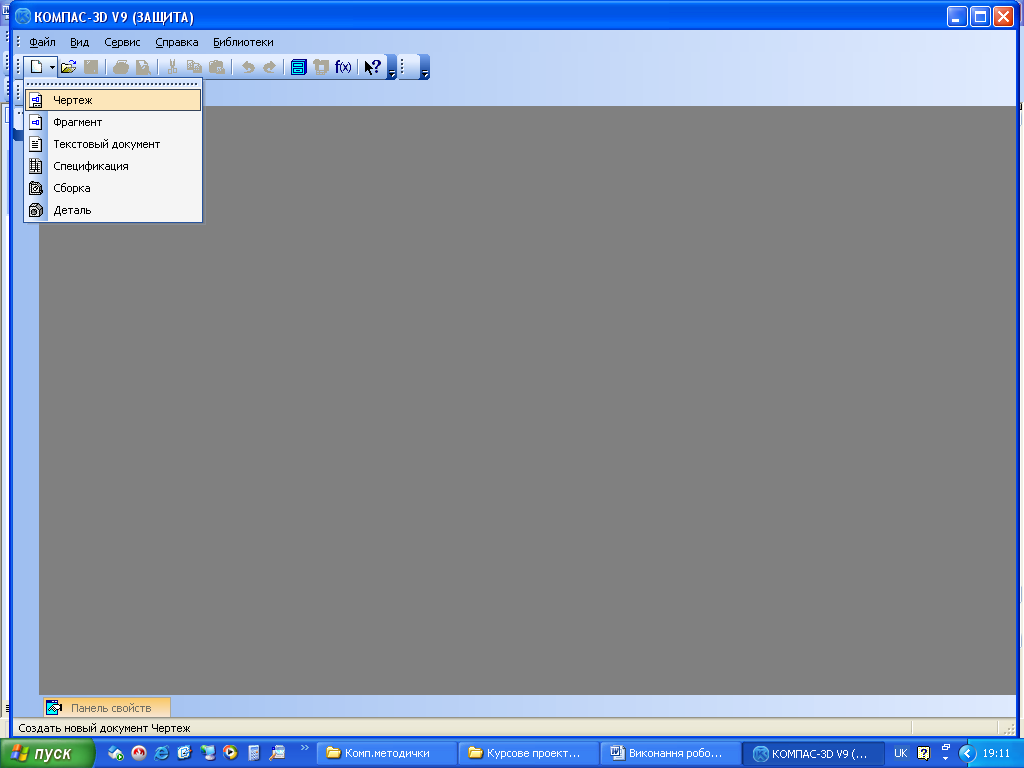Click the Сборка assembly icon
This screenshot has width=1024, height=768.
point(37,188)
